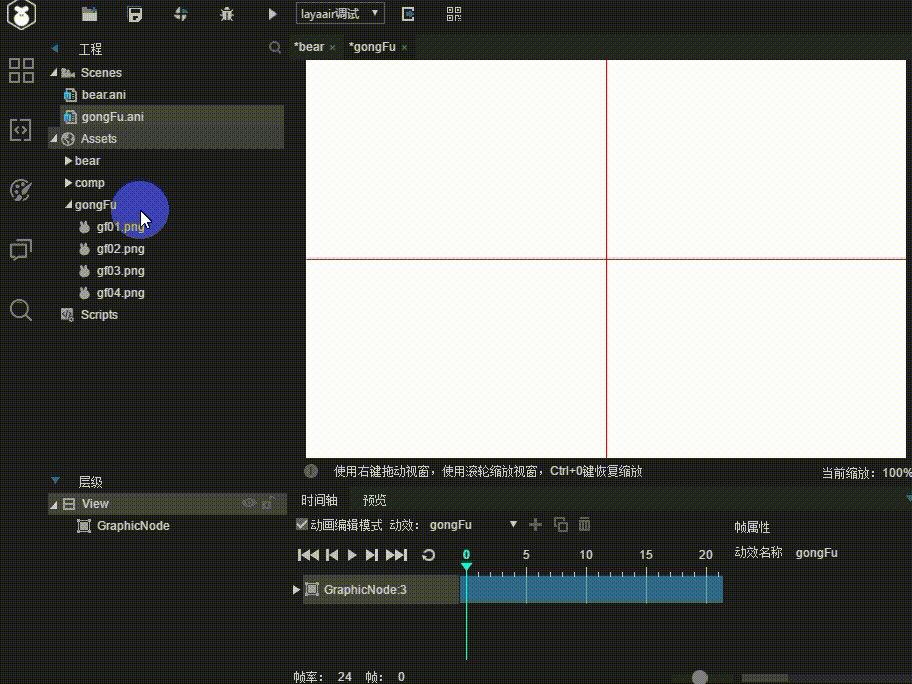This screenshot has width=912, height=684.
Task: Delete the animation with trash icon
Action: (x=585, y=525)
